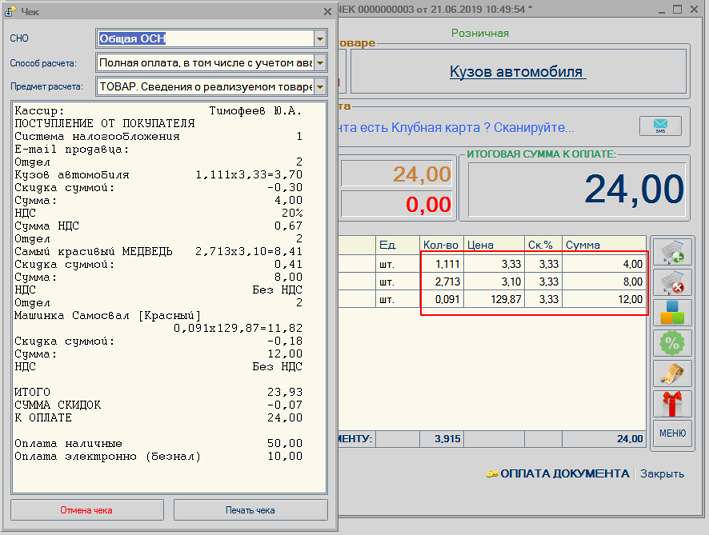Click the orange 24,00 amount field
Viewport: 709px width, 535px height.
[397, 174]
